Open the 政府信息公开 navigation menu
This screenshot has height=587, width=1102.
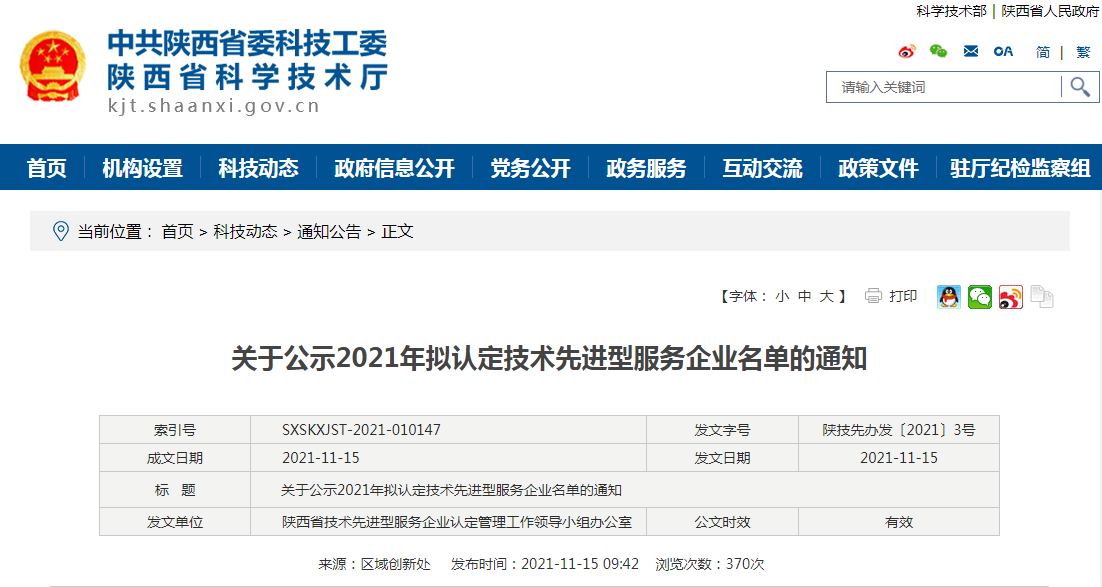click(394, 169)
